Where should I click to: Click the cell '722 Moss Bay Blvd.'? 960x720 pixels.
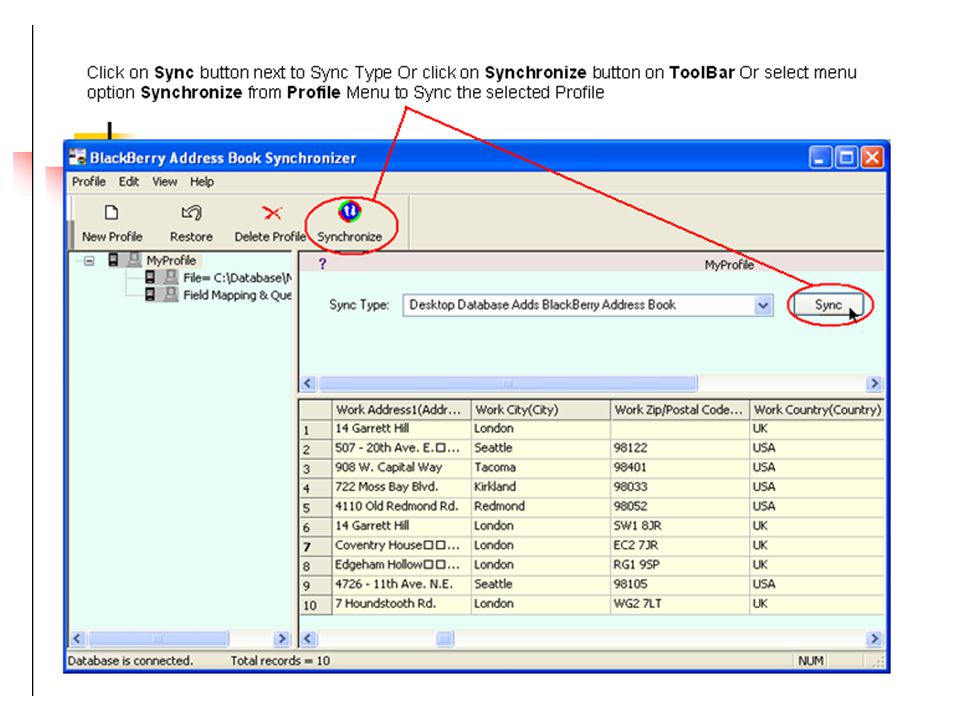click(x=401, y=487)
